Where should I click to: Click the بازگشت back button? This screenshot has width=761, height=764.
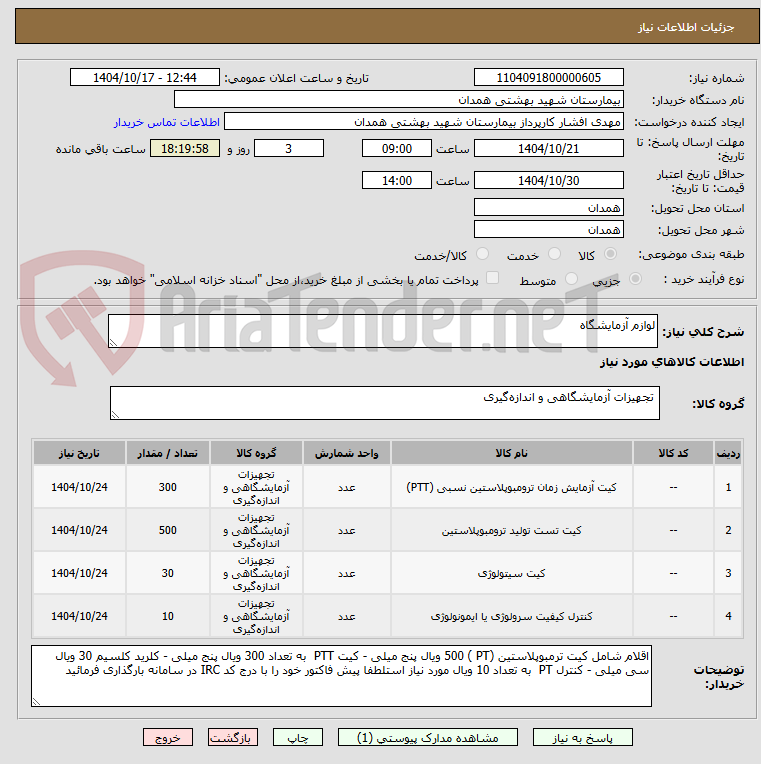coord(232,738)
